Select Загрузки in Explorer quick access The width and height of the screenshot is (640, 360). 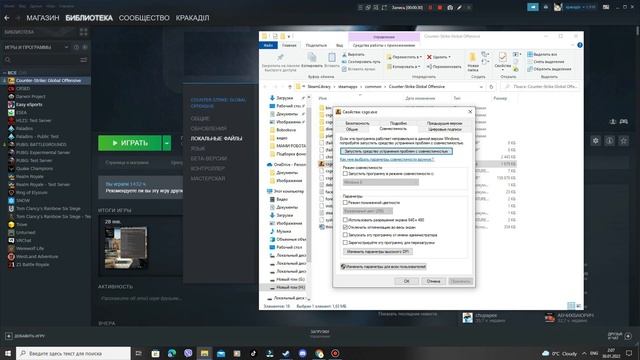(x=285, y=98)
